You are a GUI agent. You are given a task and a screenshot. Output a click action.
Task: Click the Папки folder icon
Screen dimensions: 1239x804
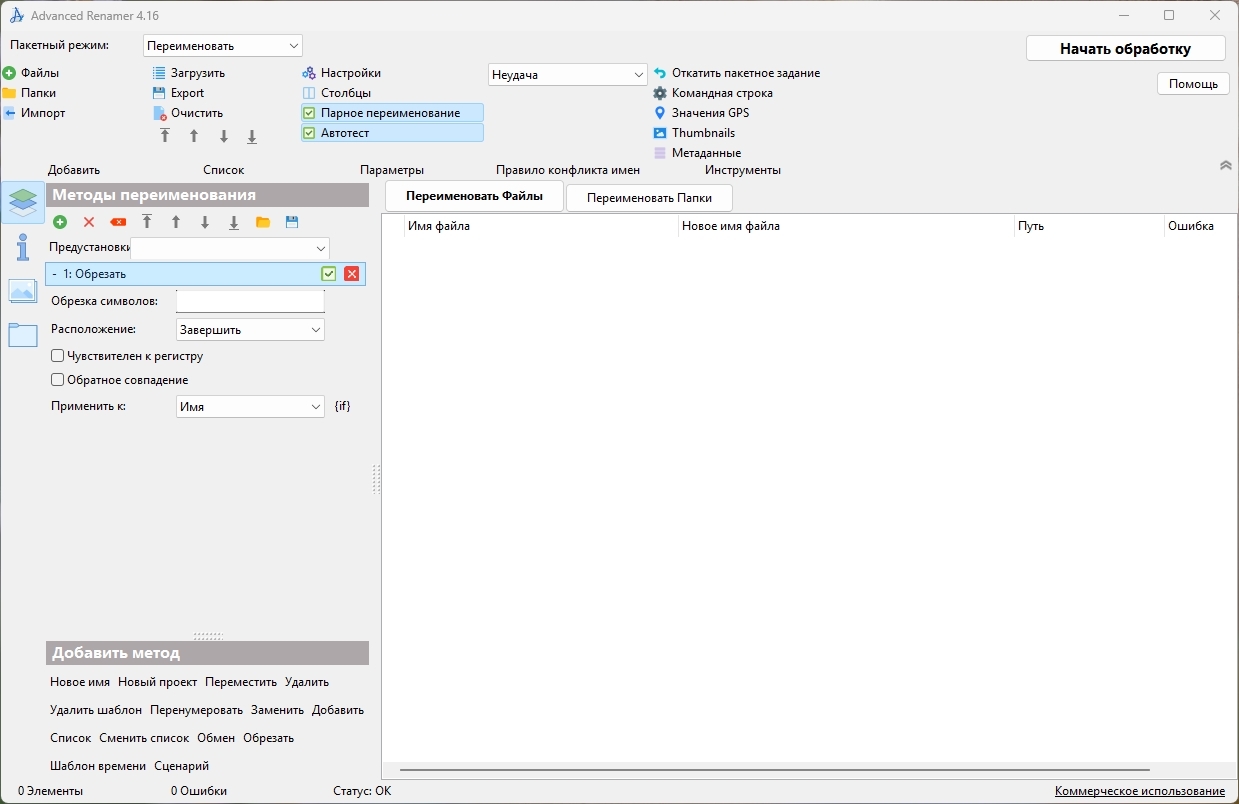click(9, 93)
